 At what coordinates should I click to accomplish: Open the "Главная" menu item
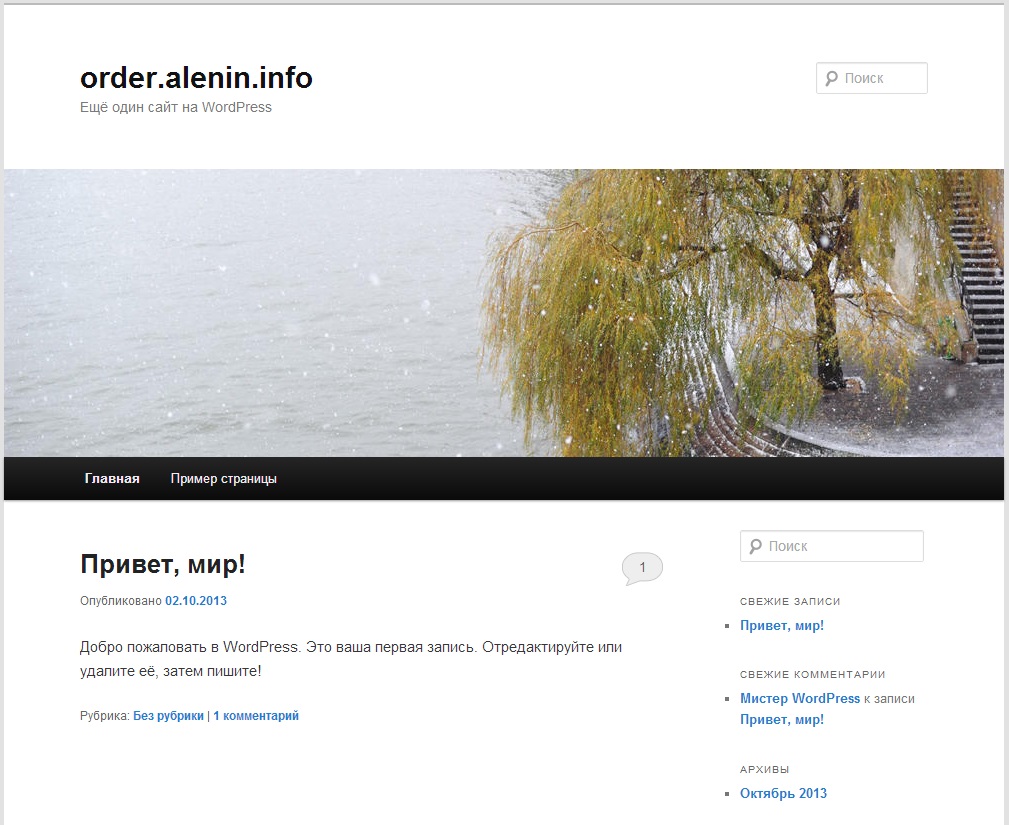click(111, 478)
